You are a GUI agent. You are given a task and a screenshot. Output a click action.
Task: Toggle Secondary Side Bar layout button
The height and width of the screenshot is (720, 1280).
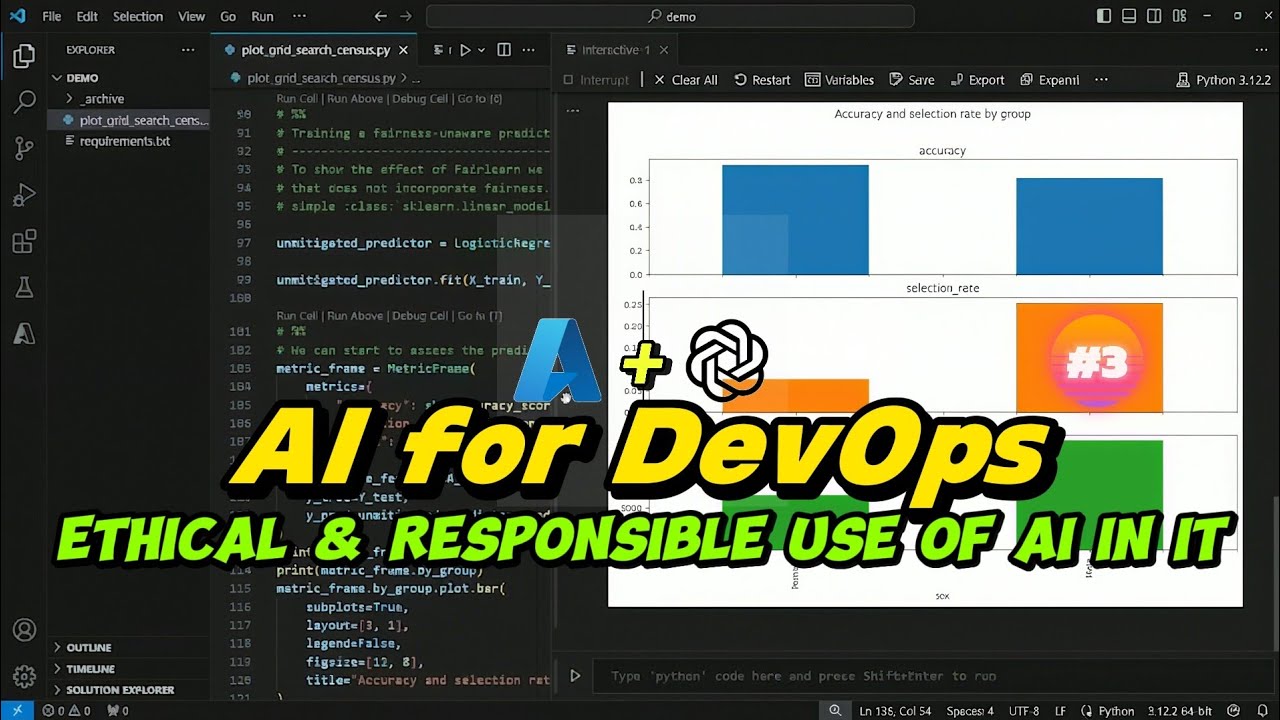point(1154,16)
